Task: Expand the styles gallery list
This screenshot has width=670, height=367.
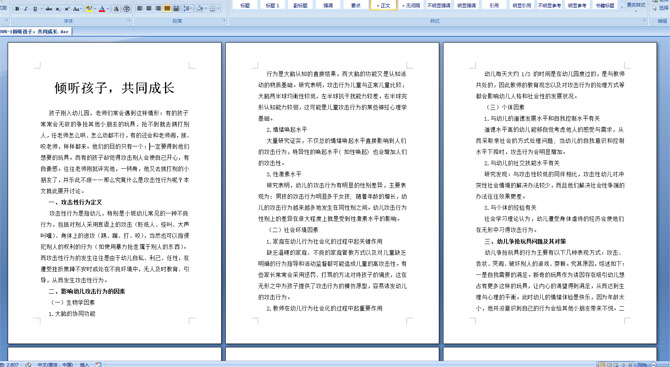Action: 622,7
